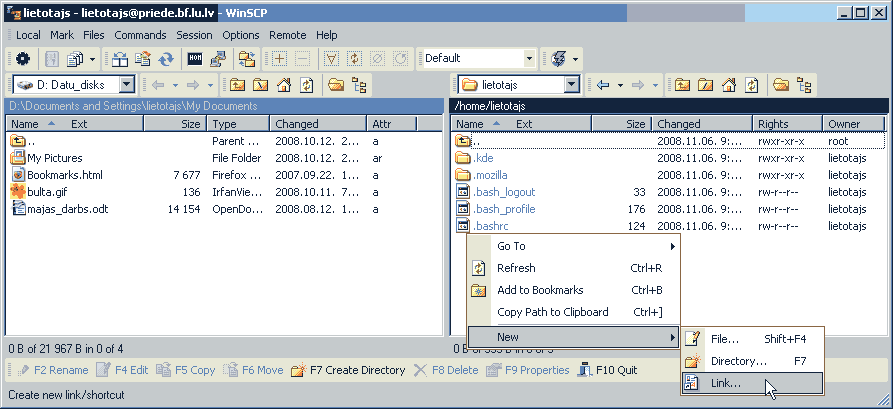Go to remote parent directory icon
Viewport: 893px width, 409px height.
pyautogui.click(x=683, y=85)
